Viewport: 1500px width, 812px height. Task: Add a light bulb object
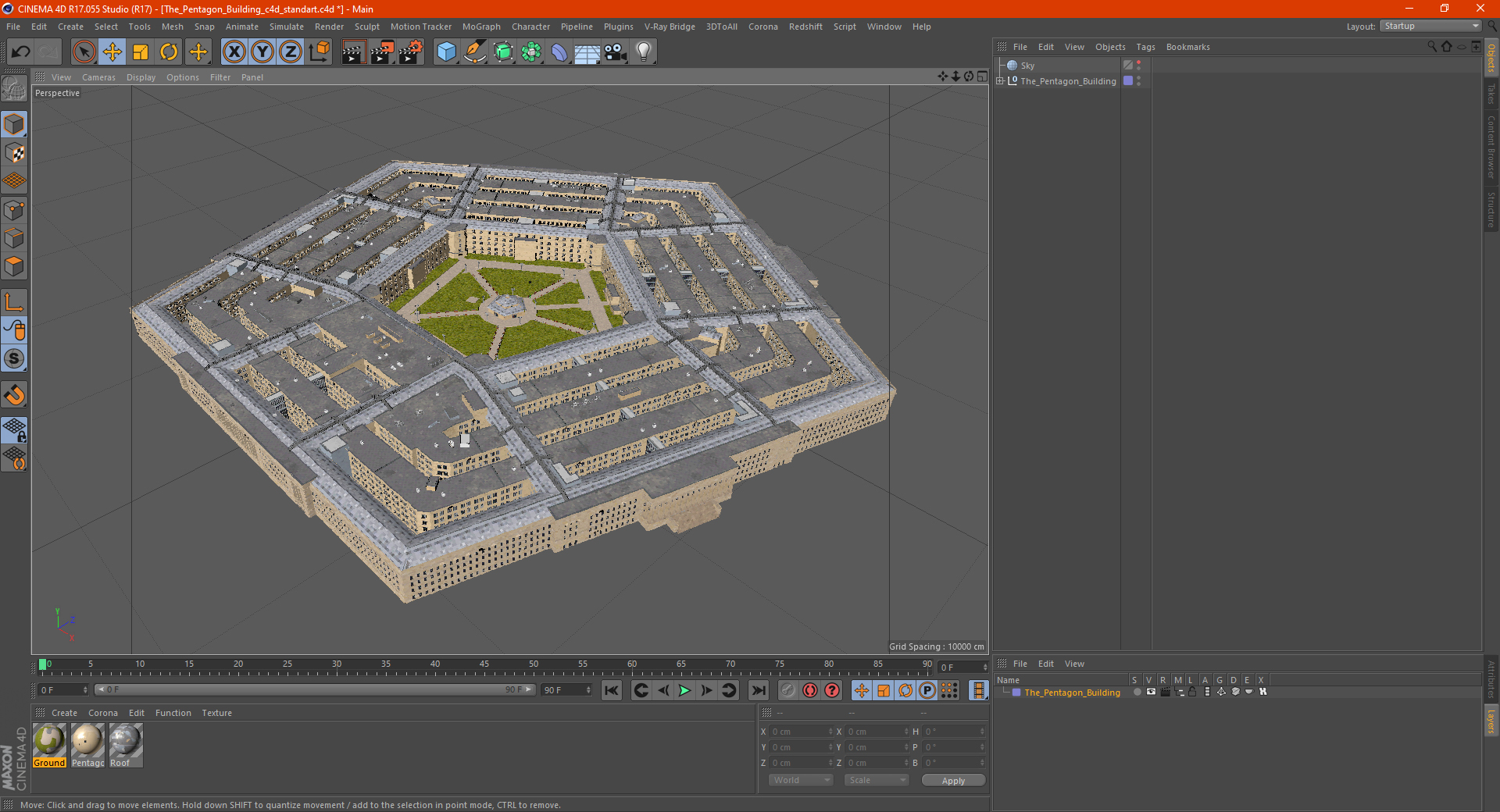(x=644, y=52)
